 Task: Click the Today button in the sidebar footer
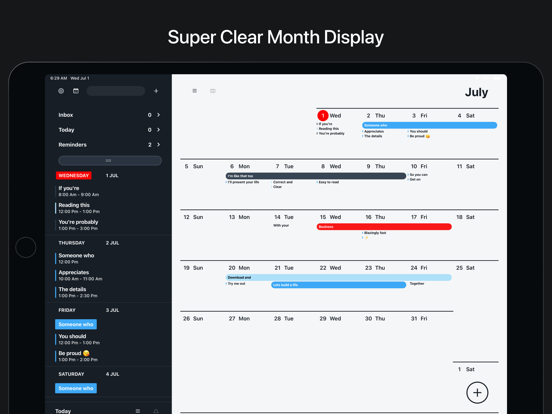coord(63,411)
